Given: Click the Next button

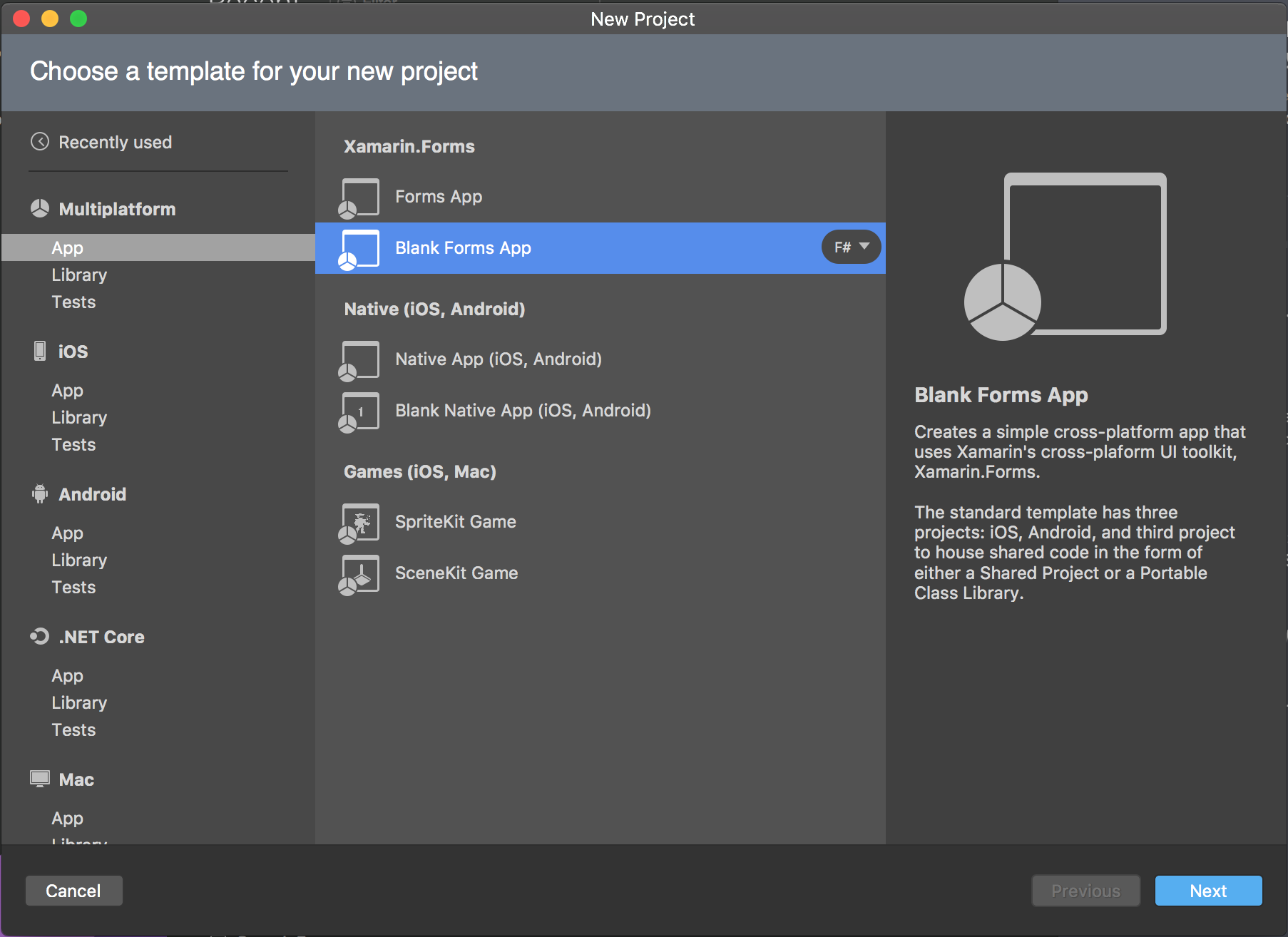Looking at the screenshot, I should point(1208,891).
